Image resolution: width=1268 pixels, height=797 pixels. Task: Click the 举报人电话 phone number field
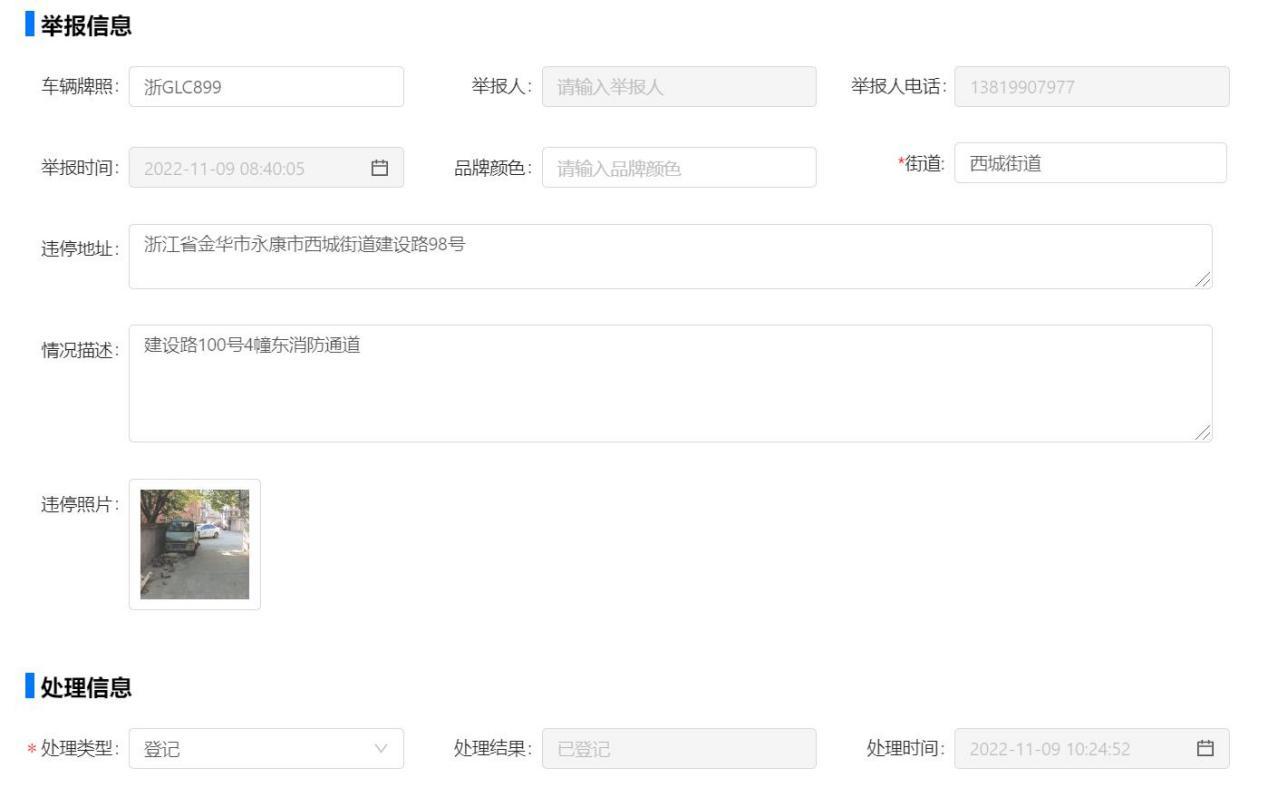1091,87
